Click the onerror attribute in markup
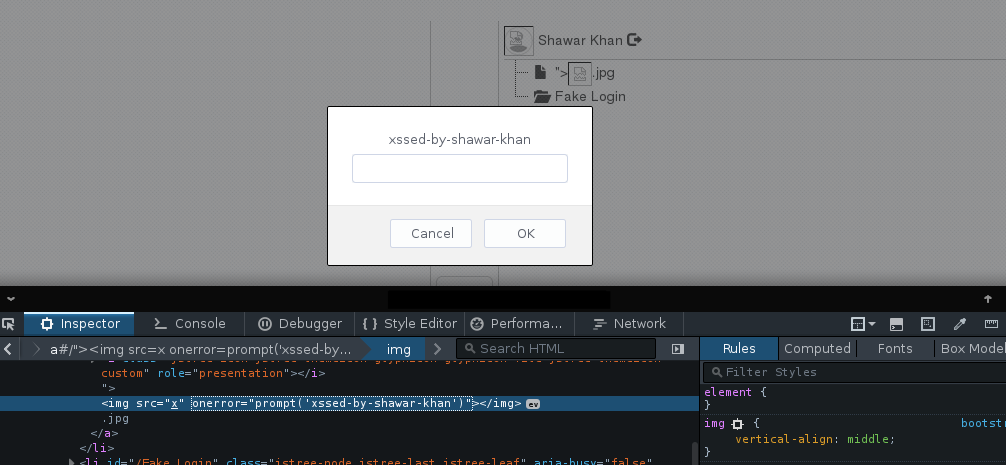The height and width of the screenshot is (465, 1006). click(332, 403)
